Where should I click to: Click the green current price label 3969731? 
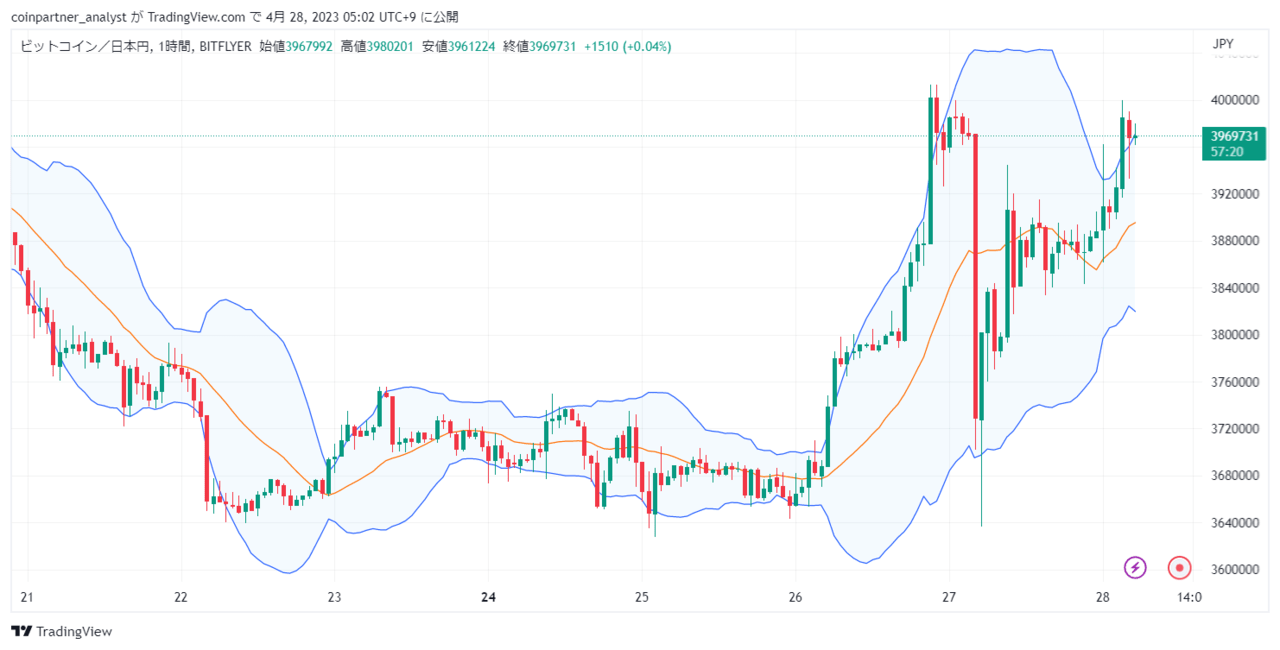coord(1235,143)
